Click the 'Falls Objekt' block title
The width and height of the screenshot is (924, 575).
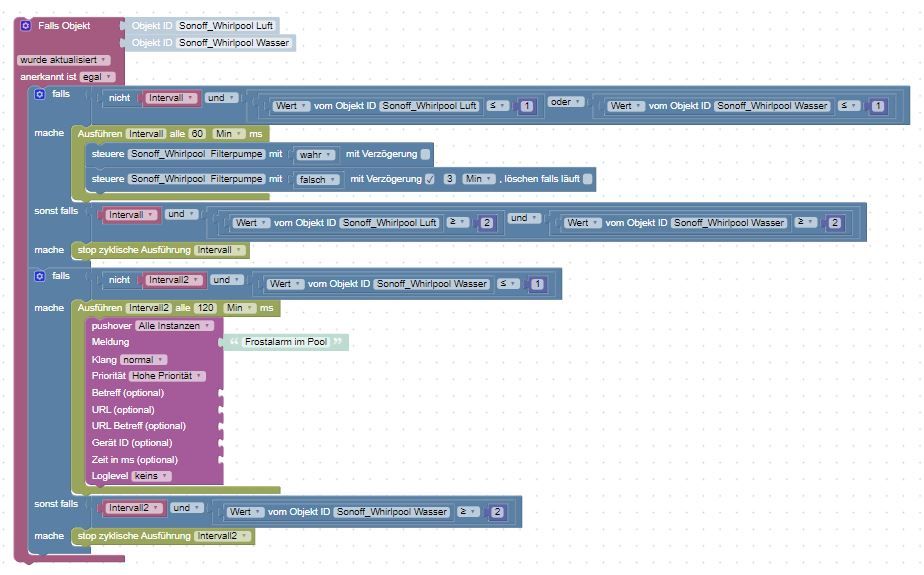[64, 26]
